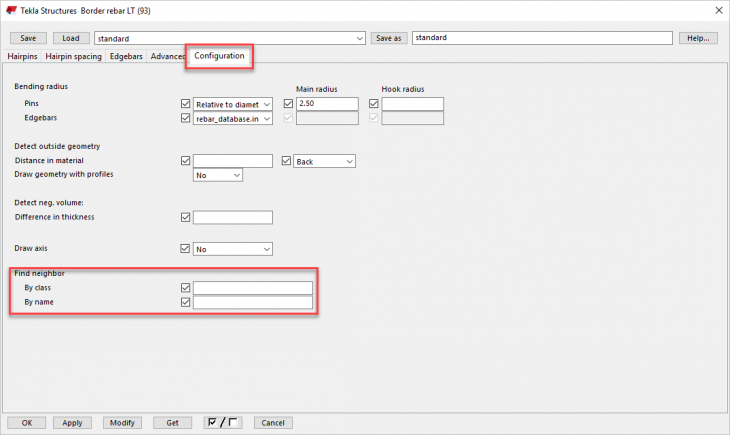
Task: Toggle the Pins bending radius checkbox
Action: [x=185, y=103]
